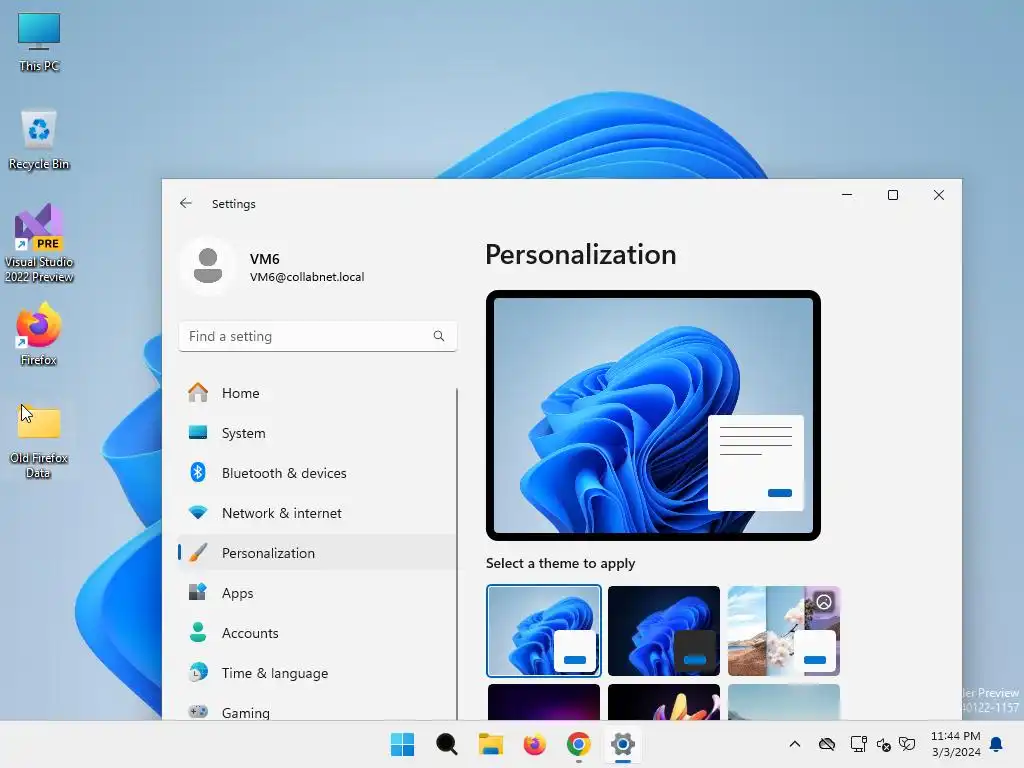1024x768 pixels.
Task: Apply the colorful flower dark theme
Action: point(664,702)
